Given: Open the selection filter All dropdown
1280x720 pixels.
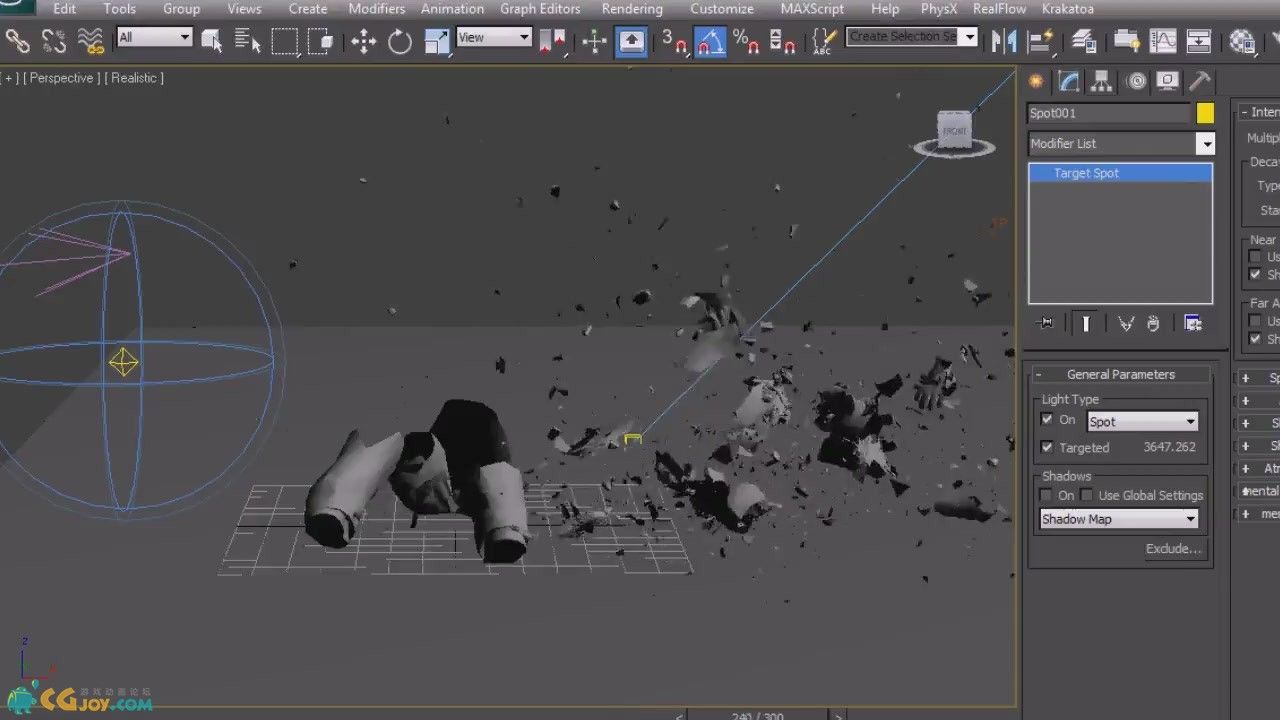Looking at the screenshot, I should [x=154, y=37].
